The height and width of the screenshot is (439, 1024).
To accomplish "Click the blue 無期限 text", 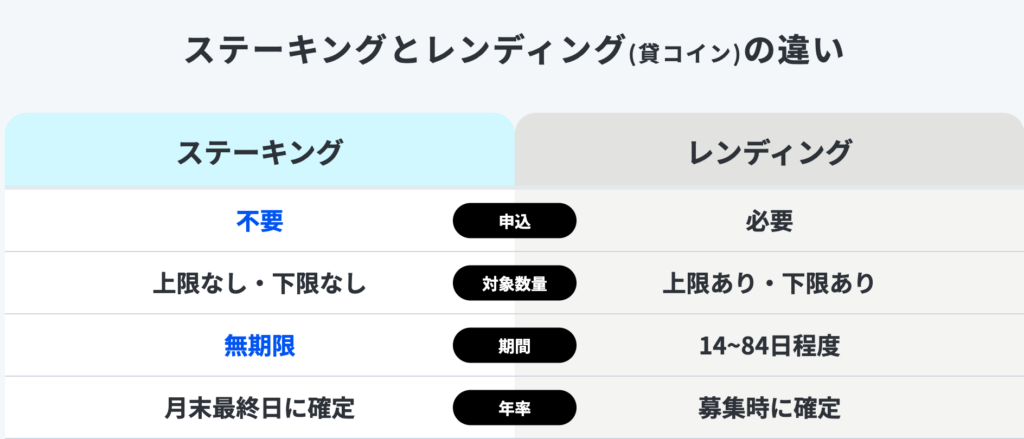I will coord(259,346).
